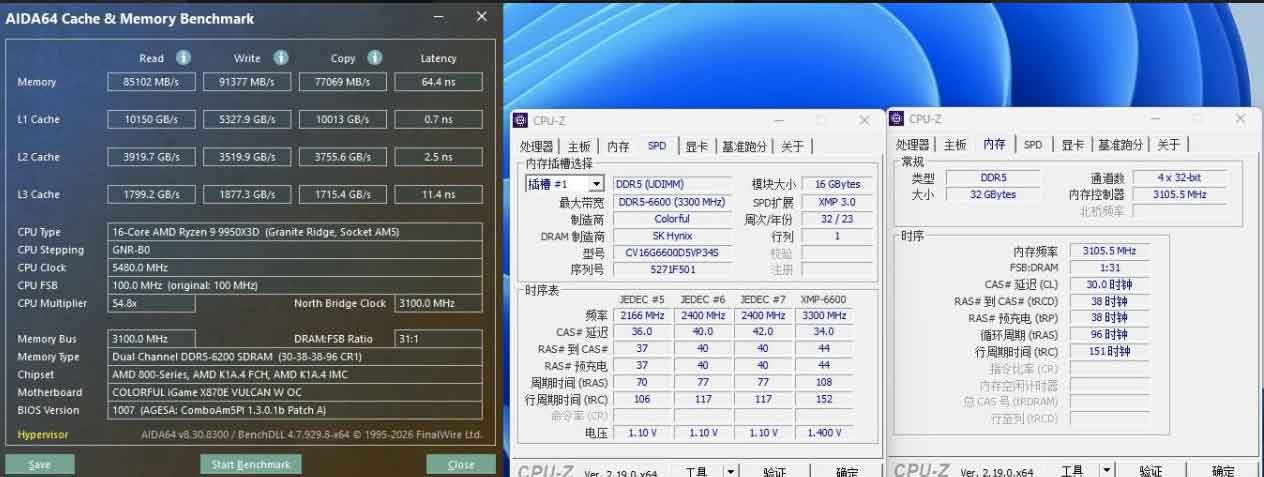Viewport: 1264px width, 477px height.
Task: Open the 插槽 #1 slot selection dropdown
Action: pos(597,184)
